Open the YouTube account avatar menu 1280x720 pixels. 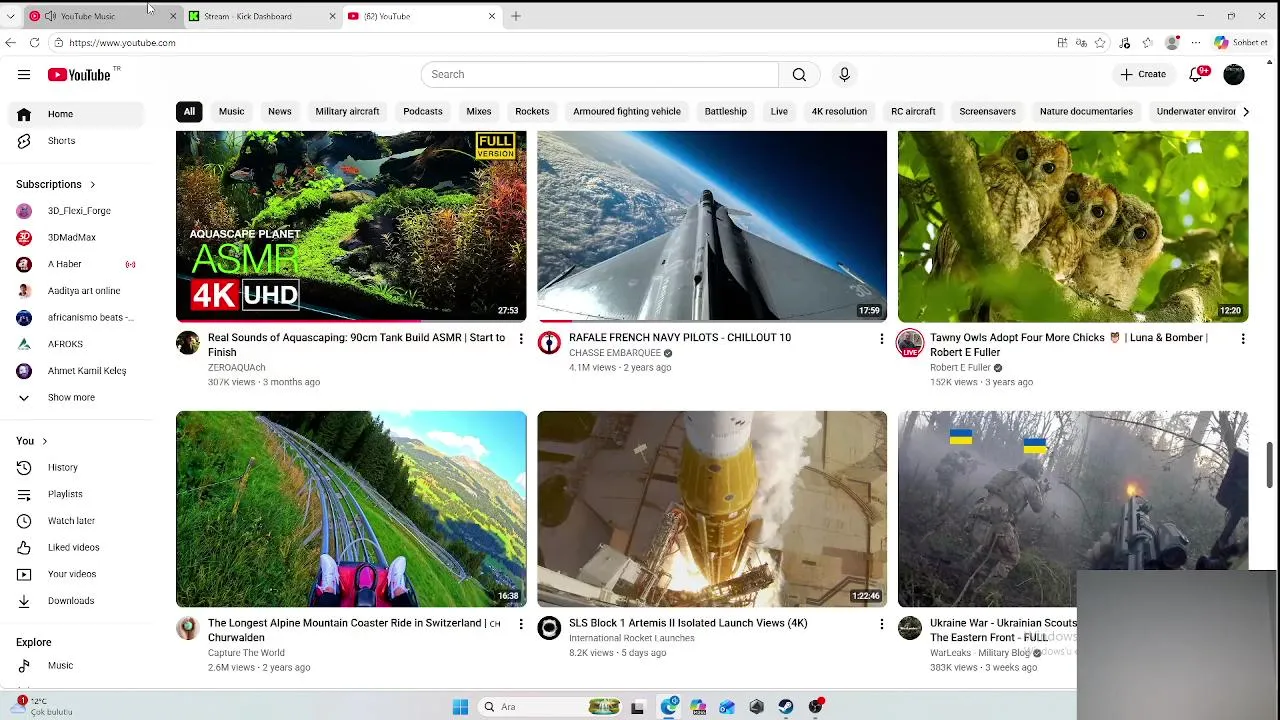click(1234, 74)
